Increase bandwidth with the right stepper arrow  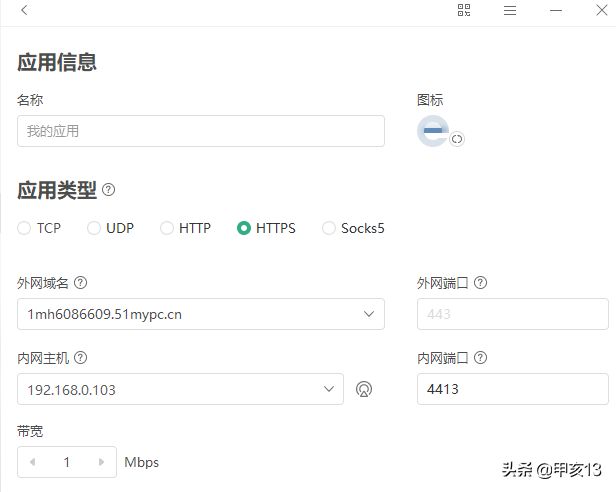pos(101,462)
